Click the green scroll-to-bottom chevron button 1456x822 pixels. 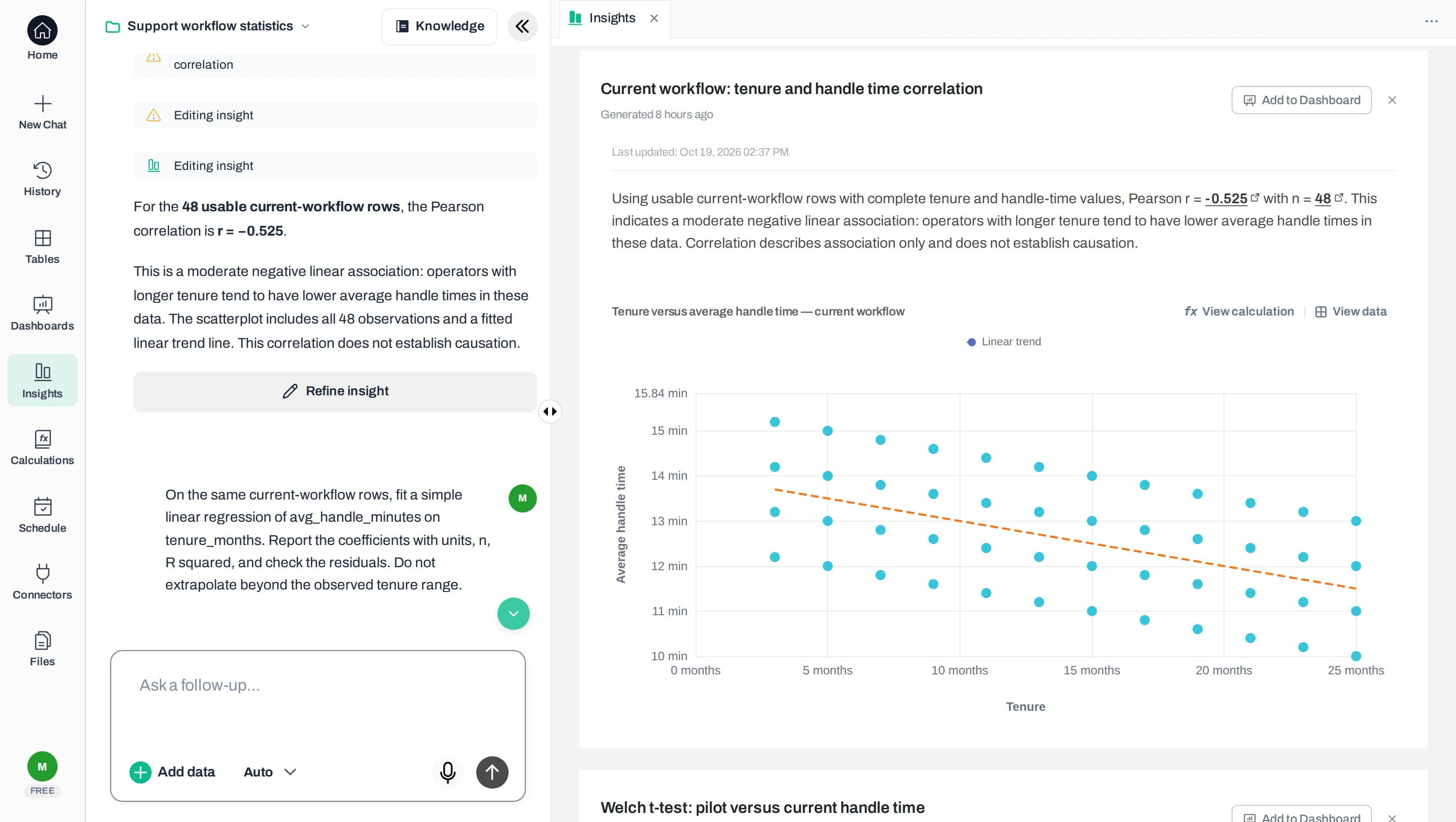click(x=513, y=613)
